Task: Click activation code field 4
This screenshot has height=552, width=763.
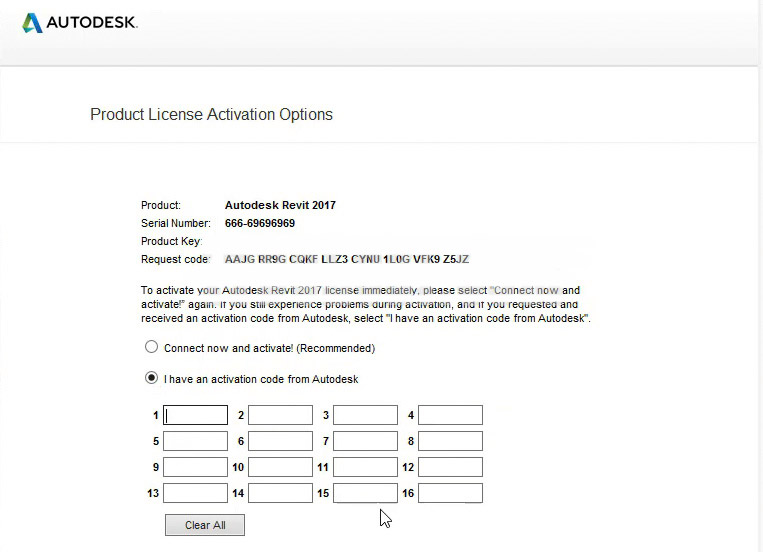Action: tap(451, 415)
